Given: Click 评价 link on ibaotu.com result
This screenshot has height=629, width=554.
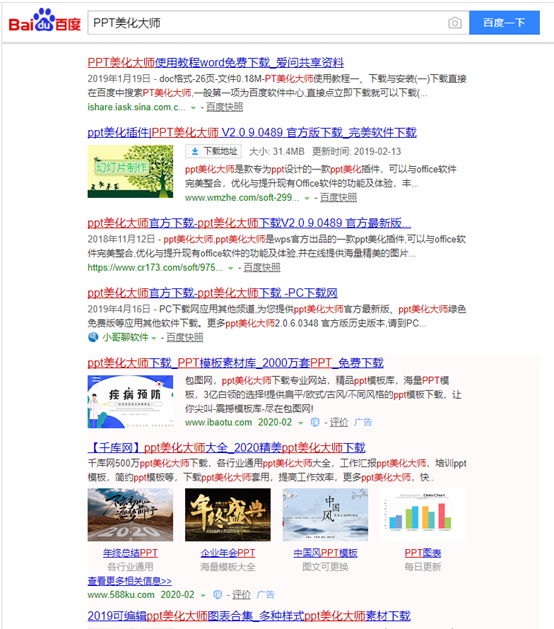Looking at the screenshot, I should tap(339, 422).
